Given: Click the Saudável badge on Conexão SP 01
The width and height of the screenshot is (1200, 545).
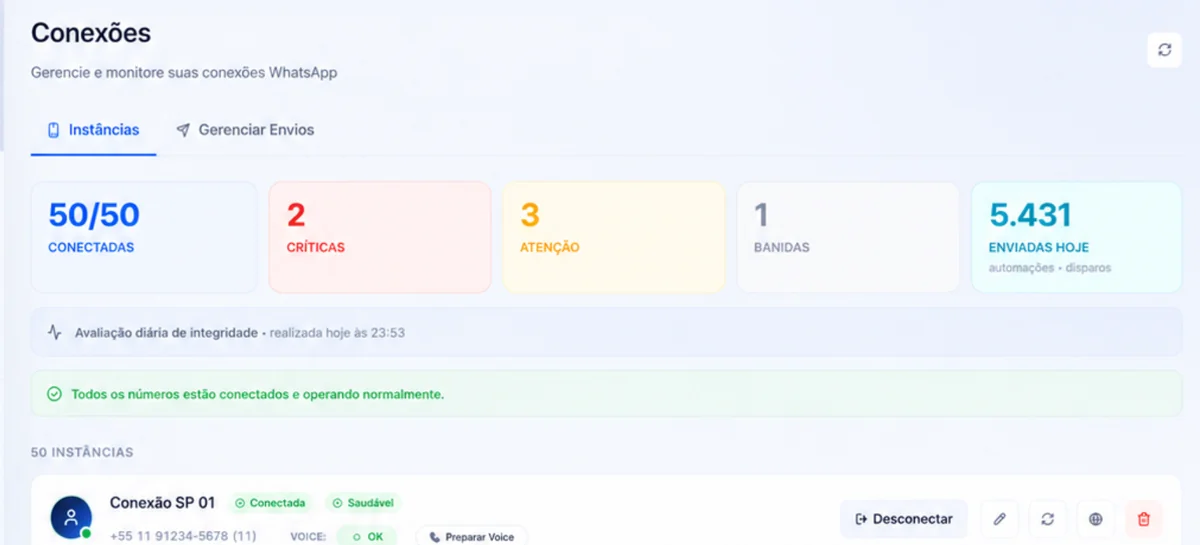Looking at the screenshot, I should (364, 503).
